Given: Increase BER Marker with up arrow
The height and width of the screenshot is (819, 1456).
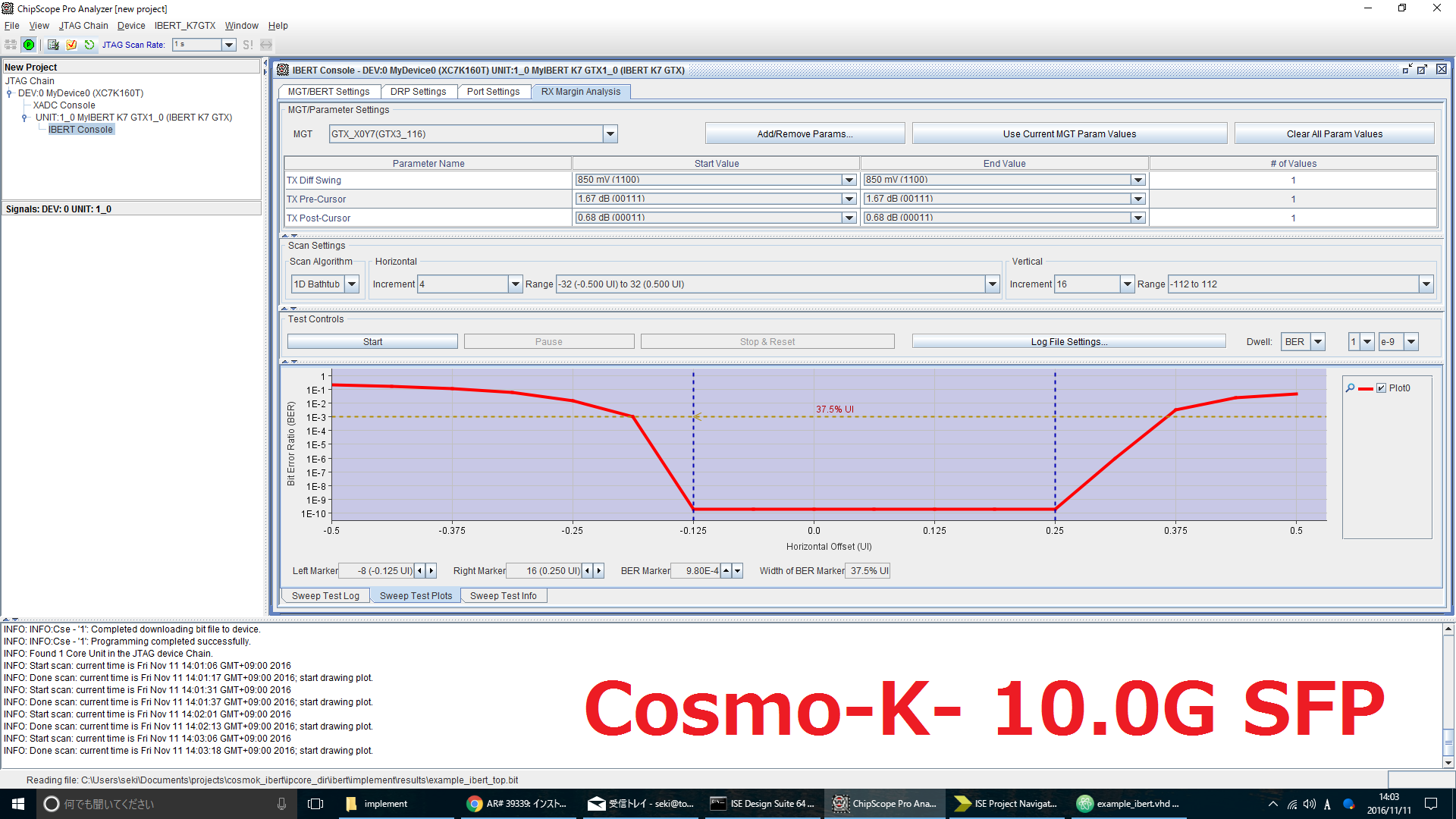Looking at the screenshot, I should (726, 570).
